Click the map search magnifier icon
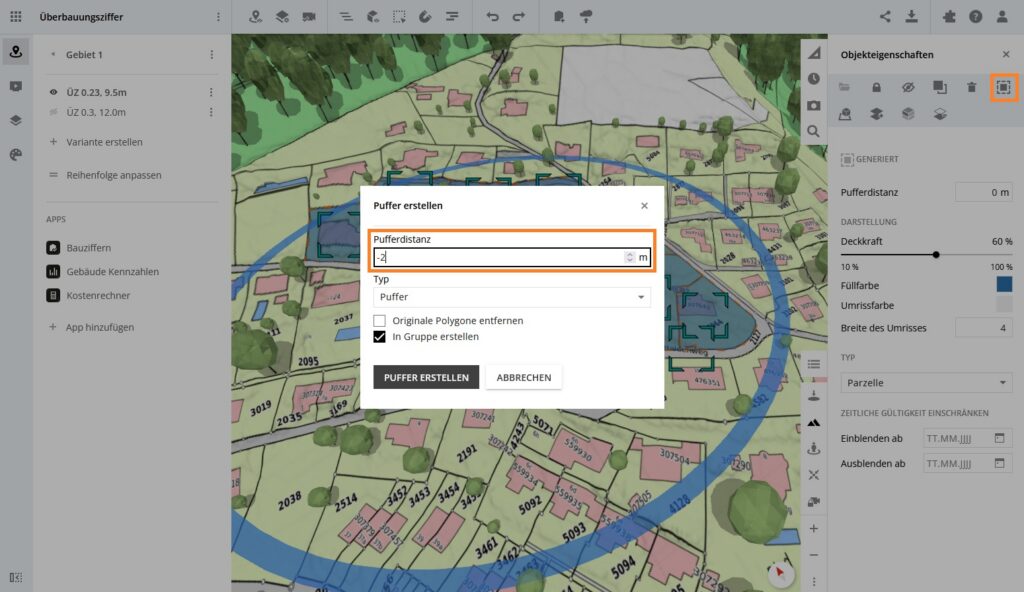The width and height of the screenshot is (1024, 592). (x=814, y=131)
